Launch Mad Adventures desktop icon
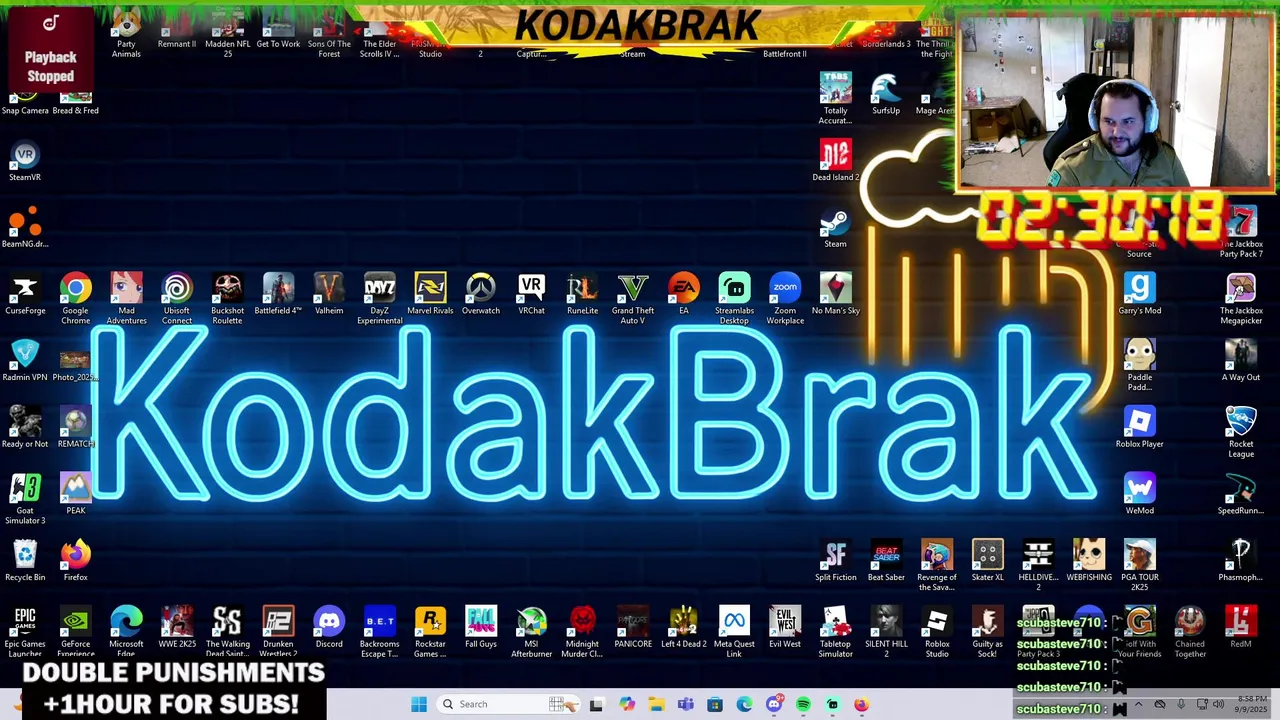Image resolution: width=1280 pixels, height=720 pixels. 126,298
